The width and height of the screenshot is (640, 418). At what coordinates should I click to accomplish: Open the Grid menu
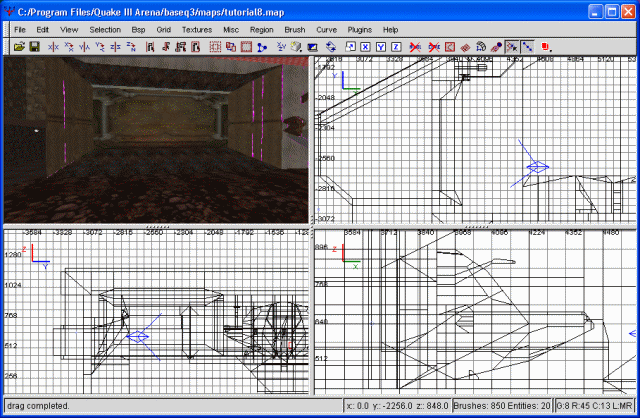coord(163,30)
